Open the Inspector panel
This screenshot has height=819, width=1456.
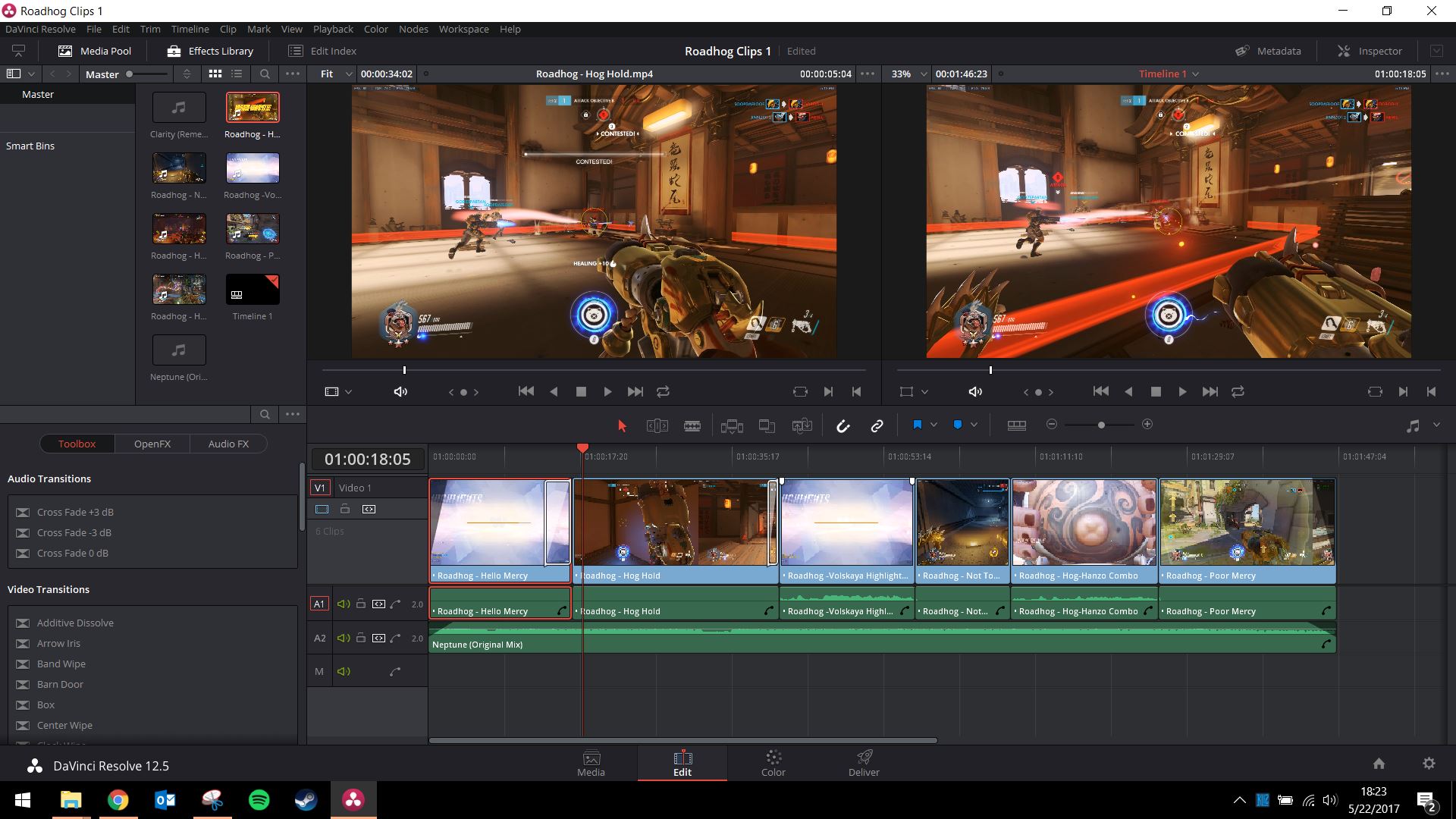pos(1370,51)
